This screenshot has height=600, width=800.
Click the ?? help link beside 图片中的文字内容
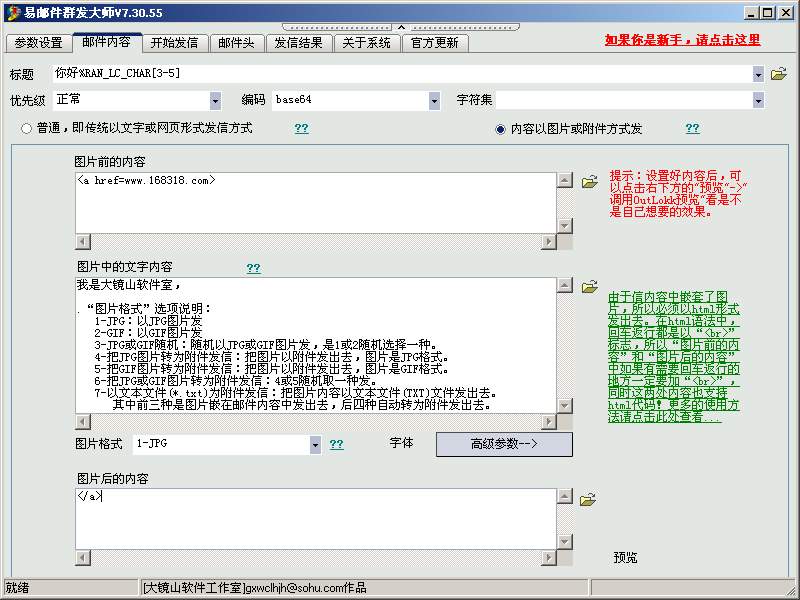(x=253, y=268)
